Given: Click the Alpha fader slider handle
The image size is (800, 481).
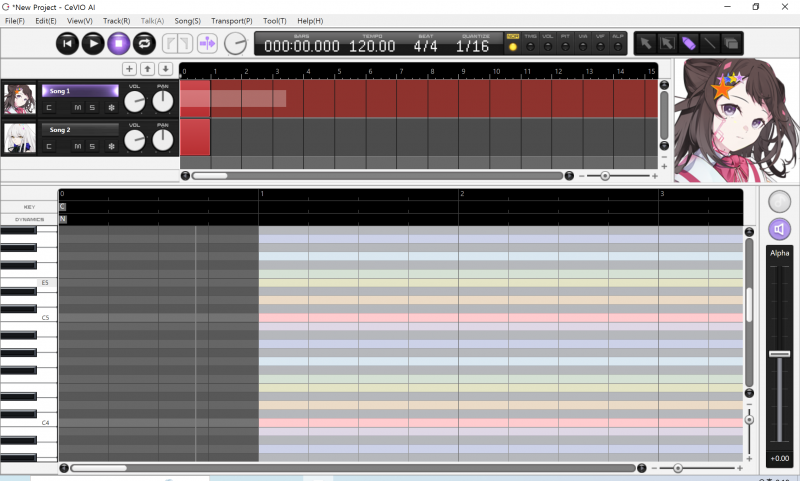Looking at the screenshot, I should [779, 354].
